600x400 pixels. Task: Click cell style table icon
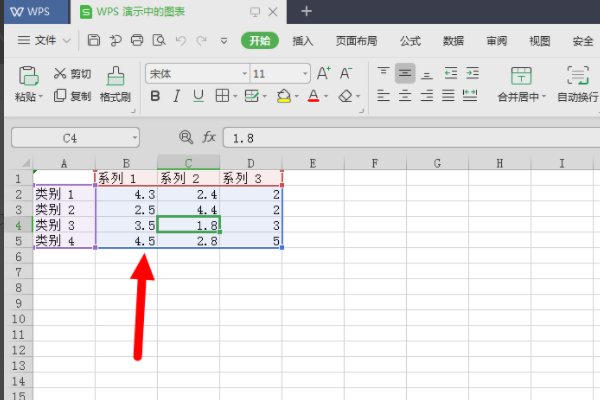coord(251,96)
